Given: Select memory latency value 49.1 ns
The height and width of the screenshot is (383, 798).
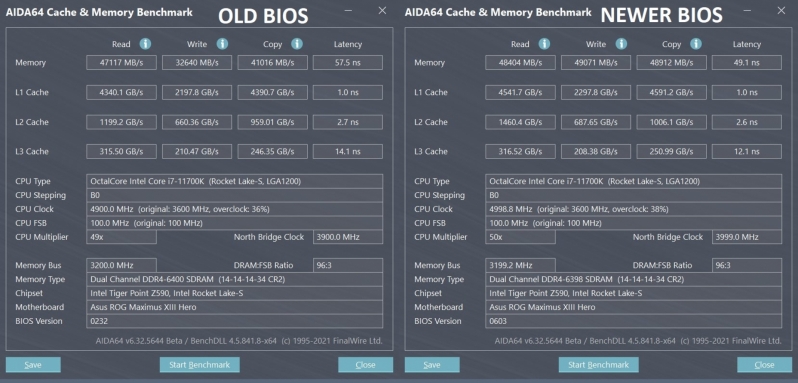Looking at the screenshot, I should coord(747,63).
